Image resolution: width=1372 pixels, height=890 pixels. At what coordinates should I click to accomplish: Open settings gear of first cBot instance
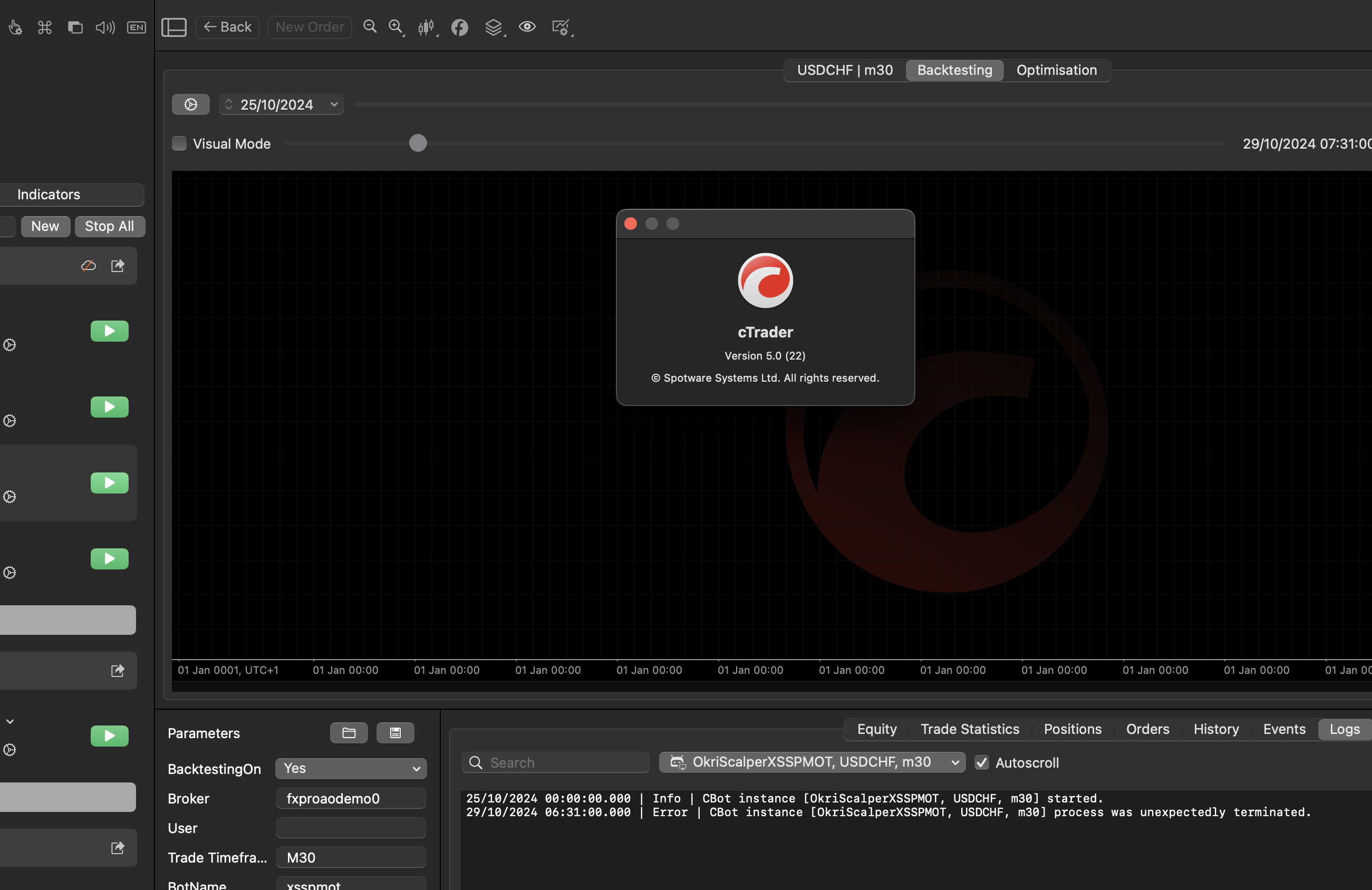point(9,345)
